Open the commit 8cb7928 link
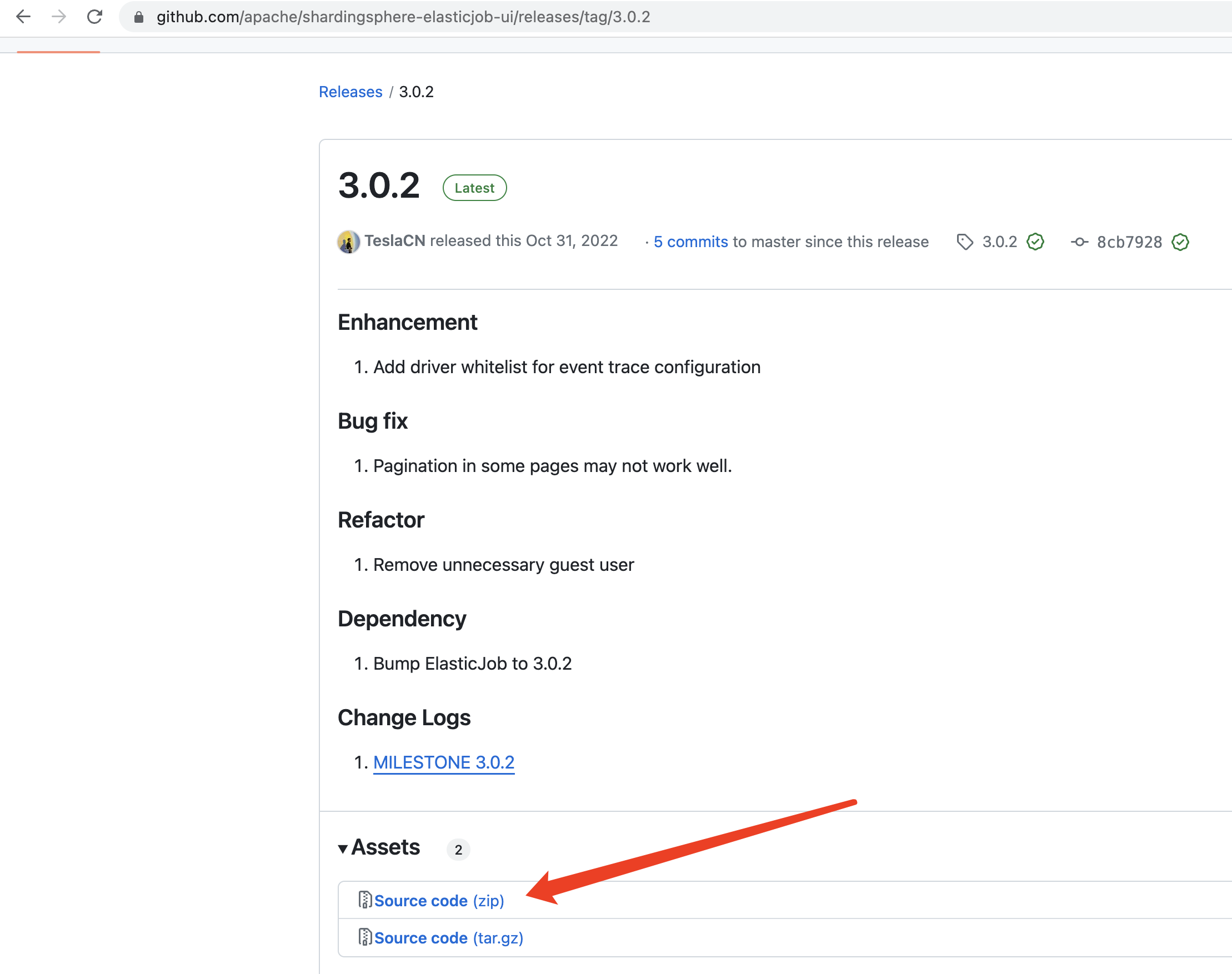Viewport: 1232px width, 974px height. coord(1129,242)
